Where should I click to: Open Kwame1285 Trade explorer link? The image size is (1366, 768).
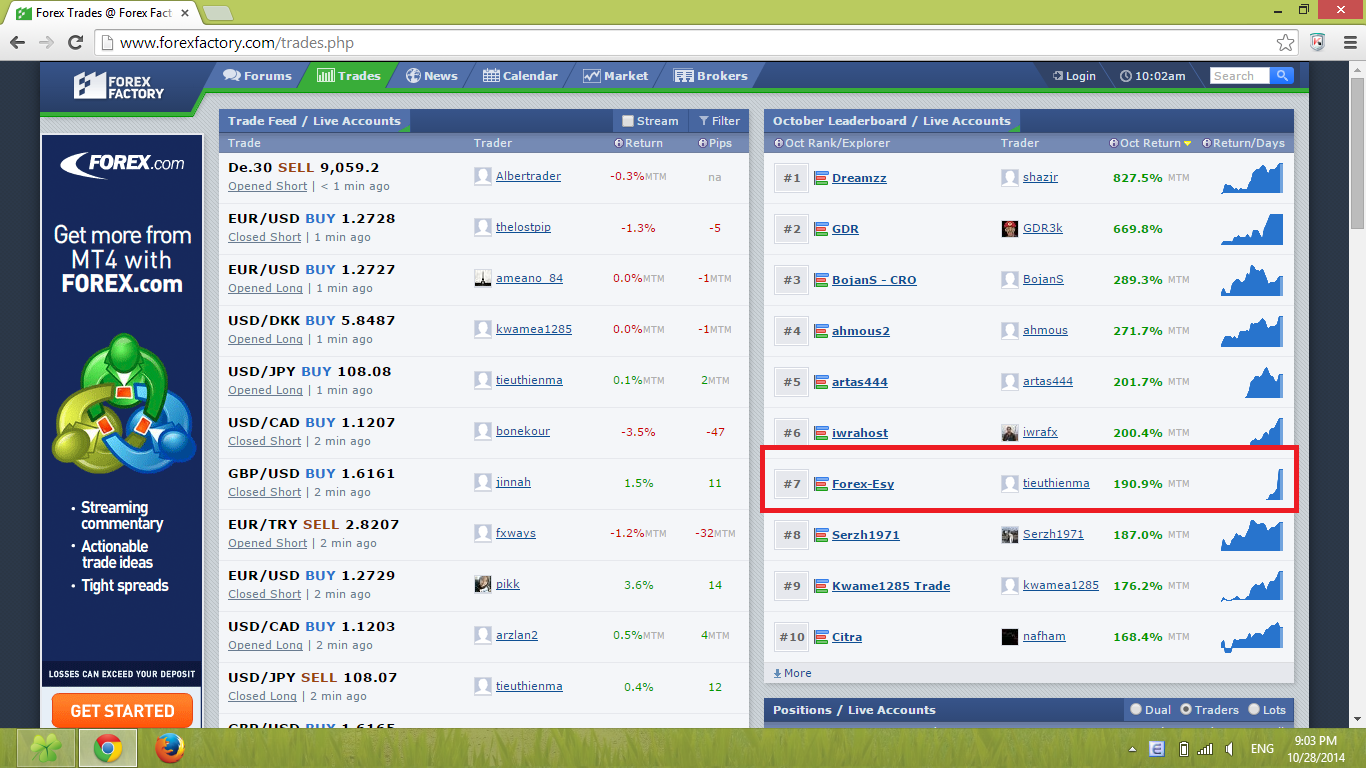(891, 586)
